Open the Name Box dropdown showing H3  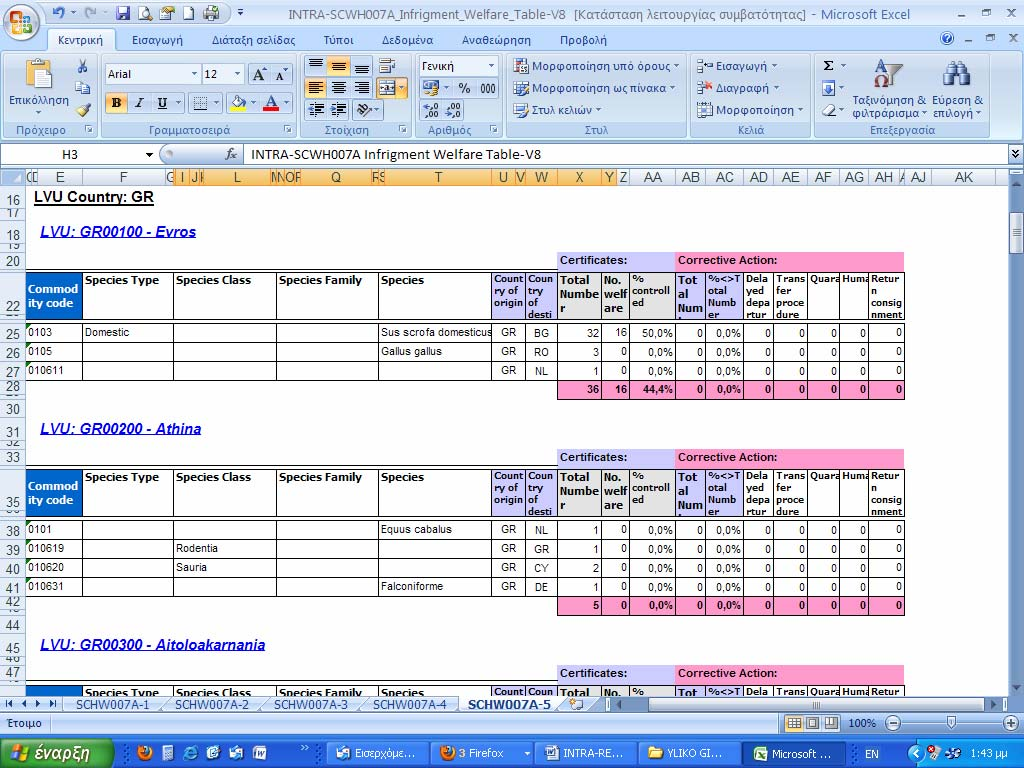[x=149, y=154]
